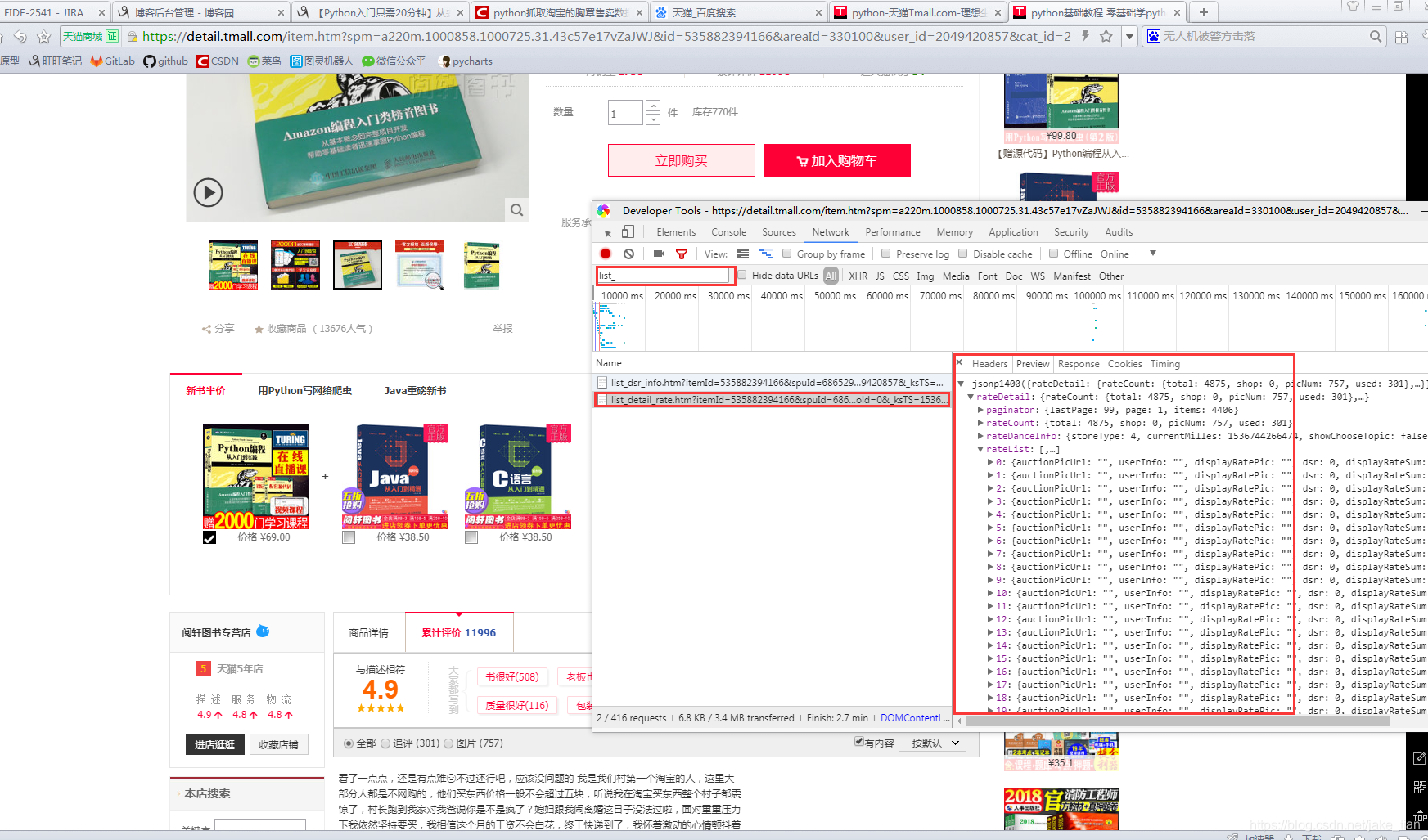Select third product thumbnail image
Viewport: 1428px width, 840px height.
coord(358,265)
